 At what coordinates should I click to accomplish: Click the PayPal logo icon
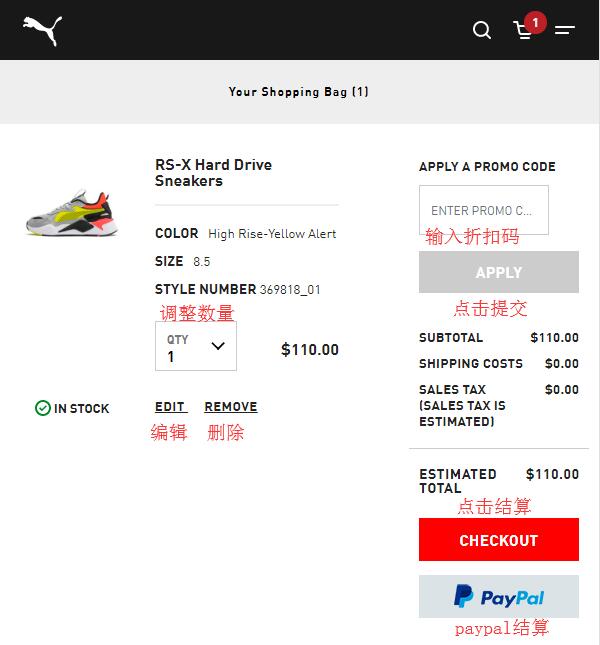[499, 596]
